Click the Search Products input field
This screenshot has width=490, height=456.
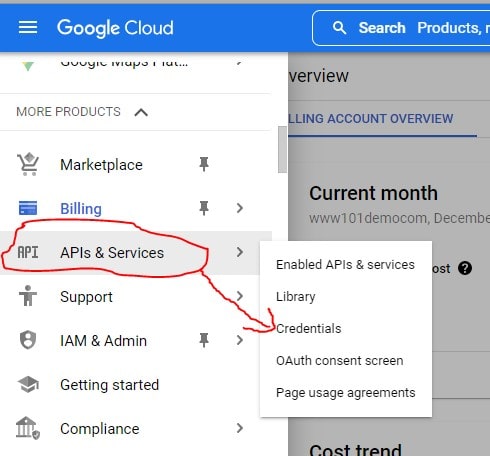[x=402, y=28]
